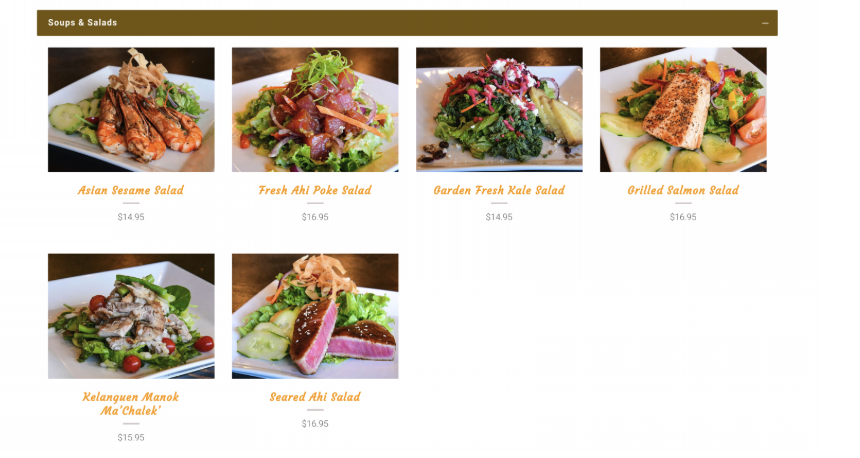Click the $14.95 price under Kale Salad
The image size is (860, 458).
point(499,217)
